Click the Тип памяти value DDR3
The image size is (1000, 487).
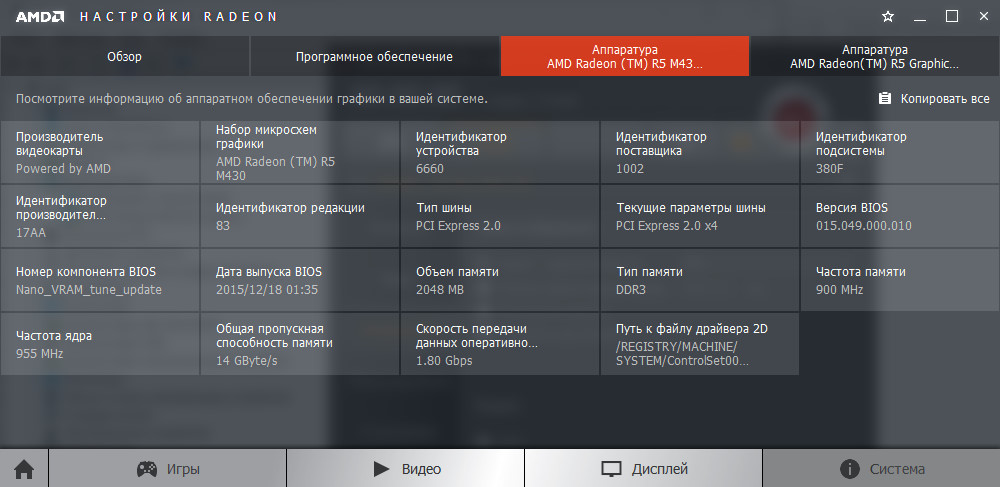coord(631,290)
